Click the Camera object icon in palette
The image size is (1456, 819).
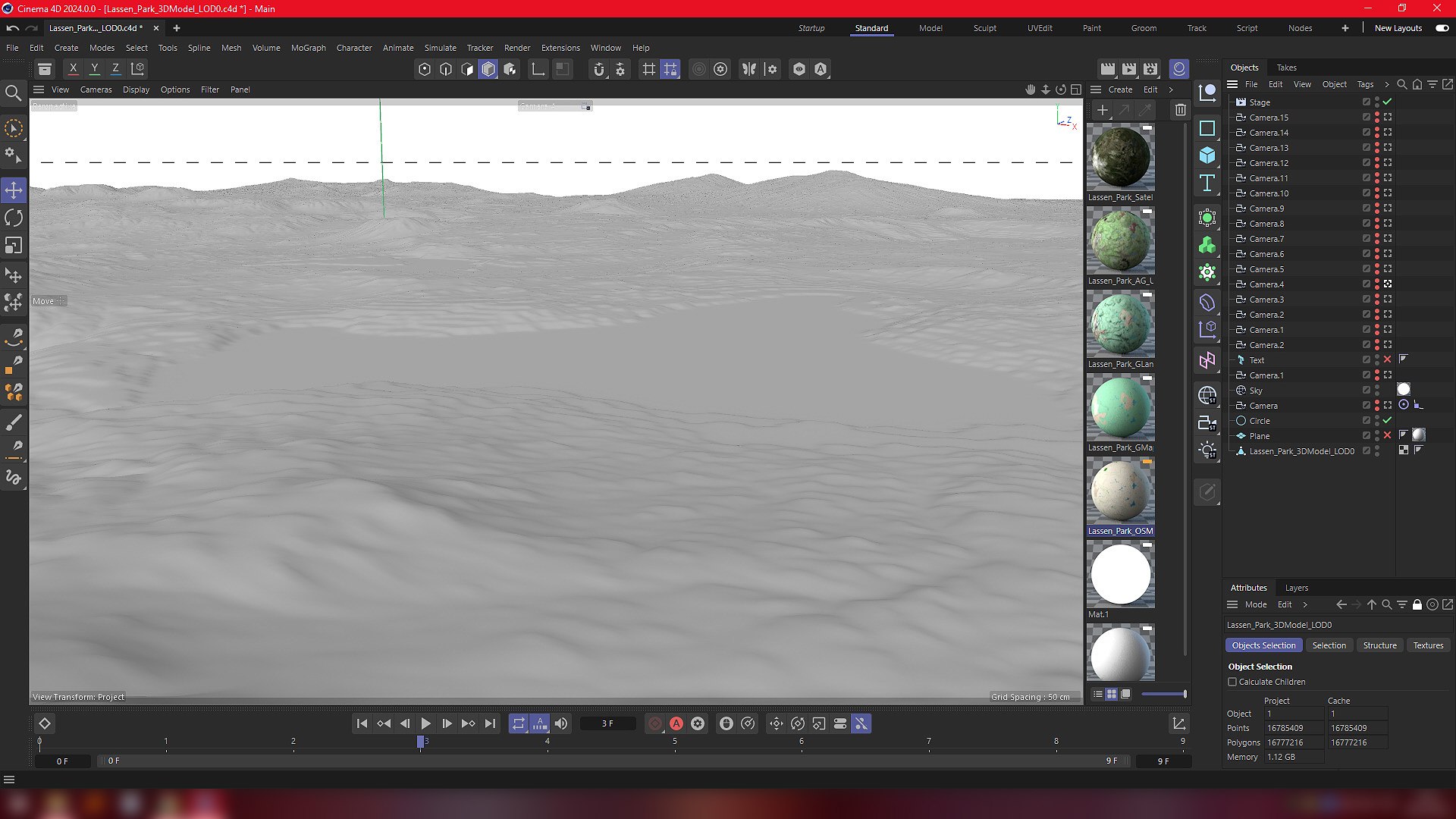1207,423
